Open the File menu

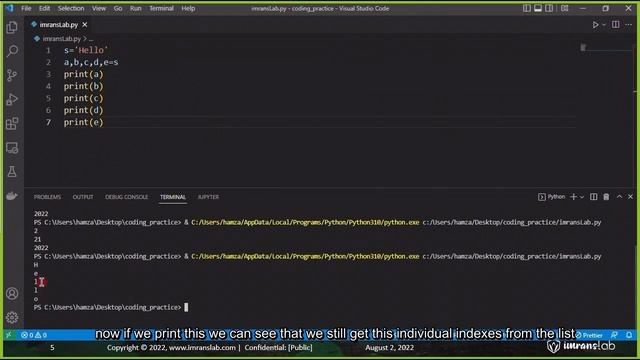coord(26,8)
